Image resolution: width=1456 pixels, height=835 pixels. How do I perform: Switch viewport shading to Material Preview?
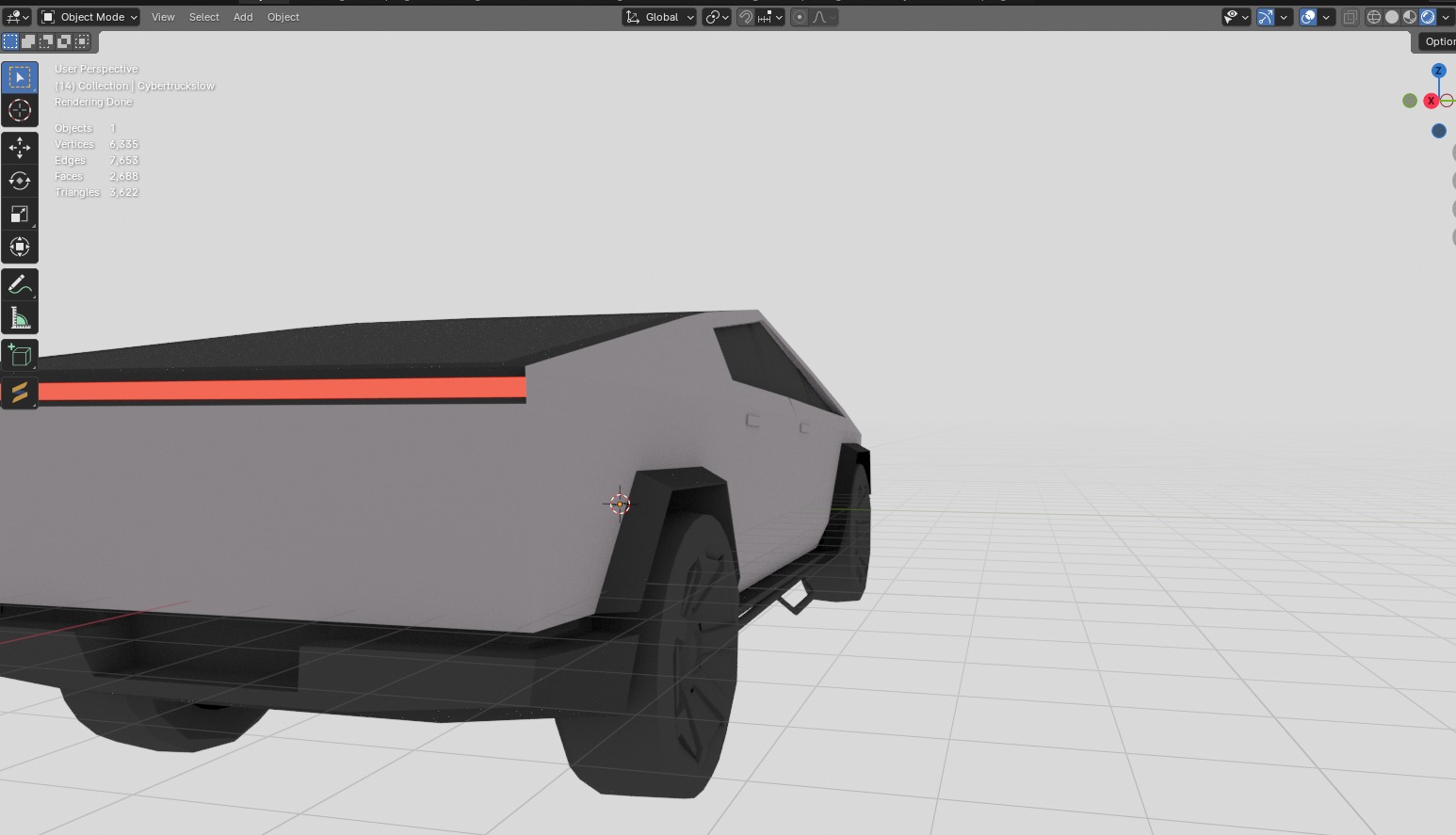coord(1410,17)
